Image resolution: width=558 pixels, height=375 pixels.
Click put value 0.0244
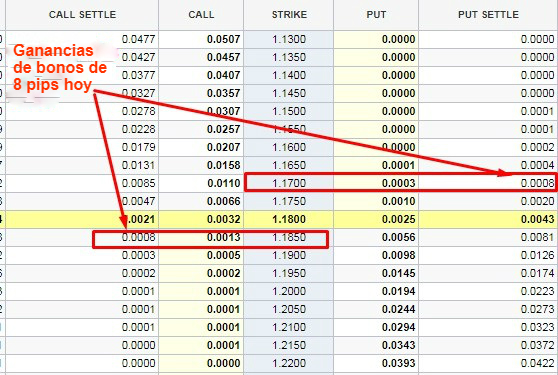pyautogui.click(x=398, y=309)
